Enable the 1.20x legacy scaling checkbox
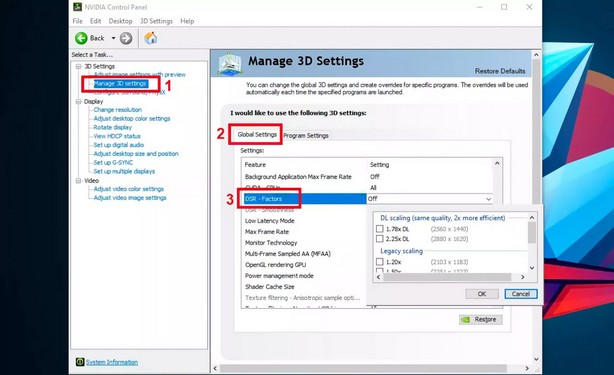 pos(379,261)
